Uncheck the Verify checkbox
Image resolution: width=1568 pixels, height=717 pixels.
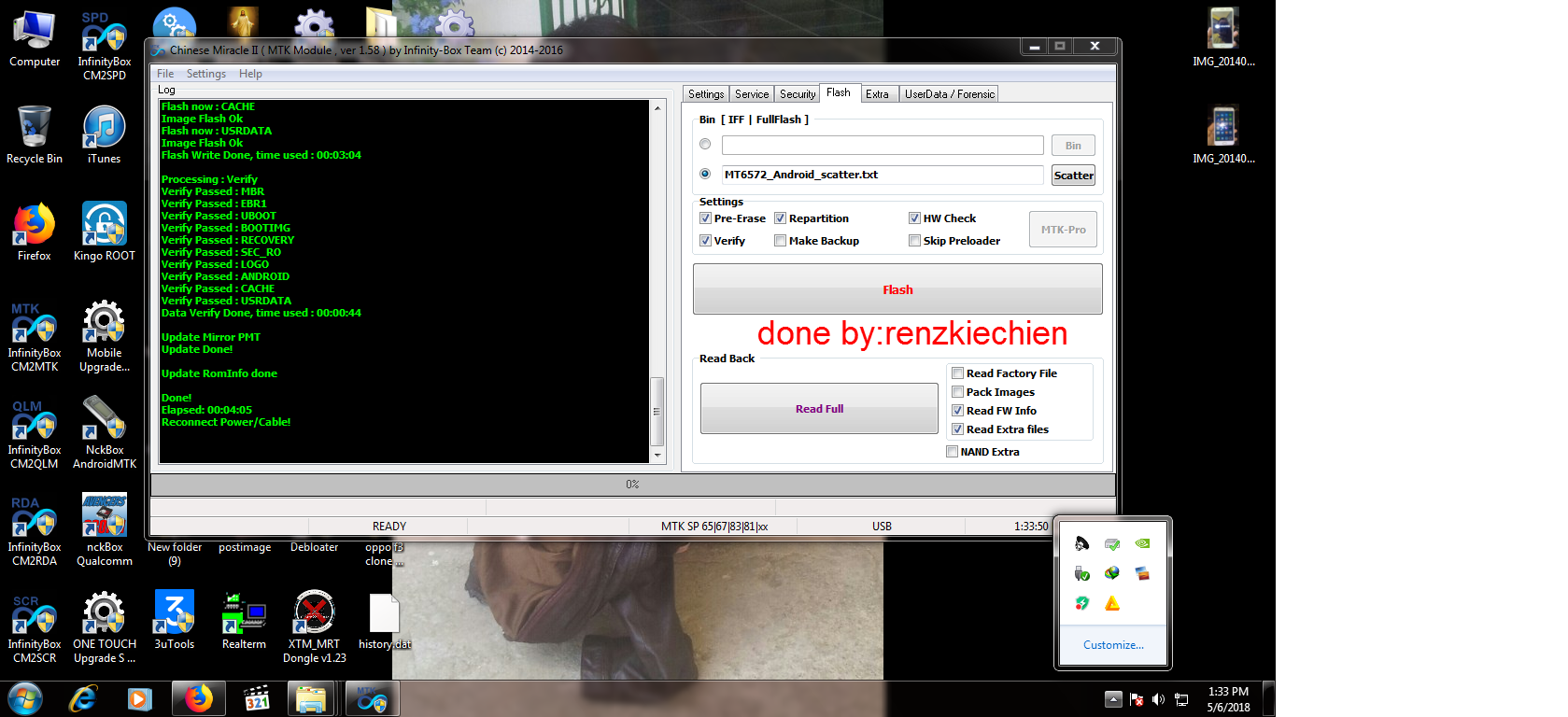pos(706,241)
